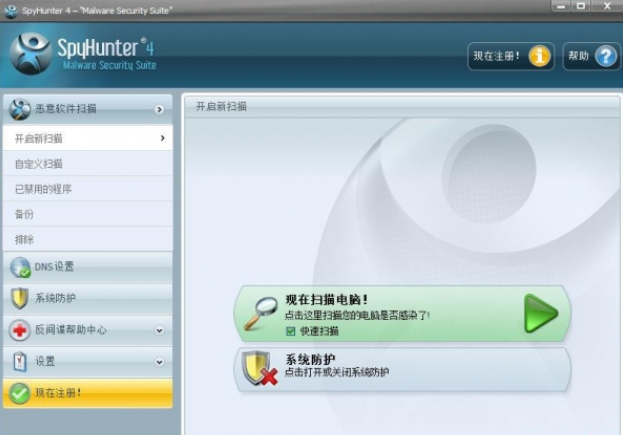Expand the 恶意软件扫描 section arrow
Screen dimensions: 623x435
pyautogui.click(x=159, y=109)
